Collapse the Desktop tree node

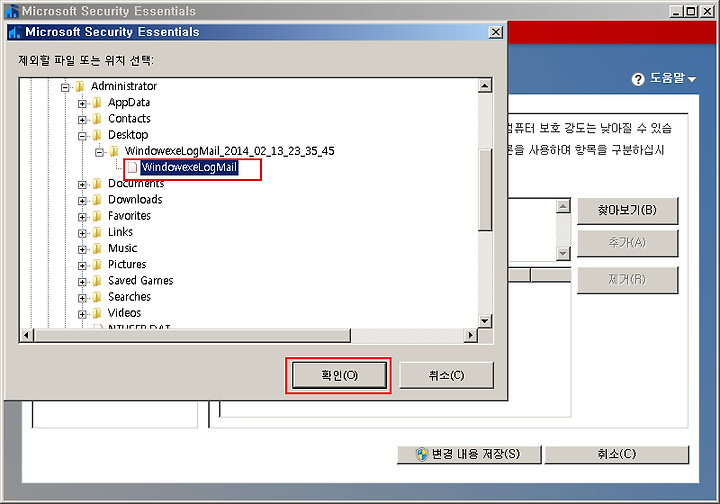point(82,136)
